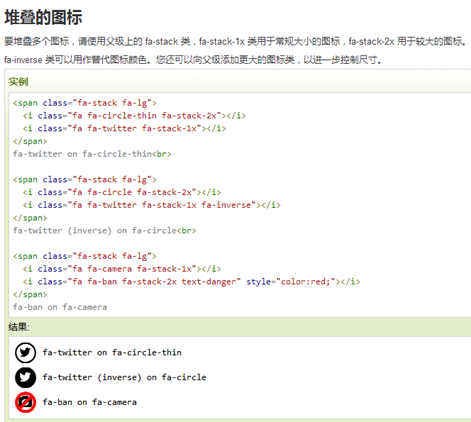The width and height of the screenshot is (471, 422).
Task: Click result text fa-ban on fa-camera
Action: tap(90, 402)
